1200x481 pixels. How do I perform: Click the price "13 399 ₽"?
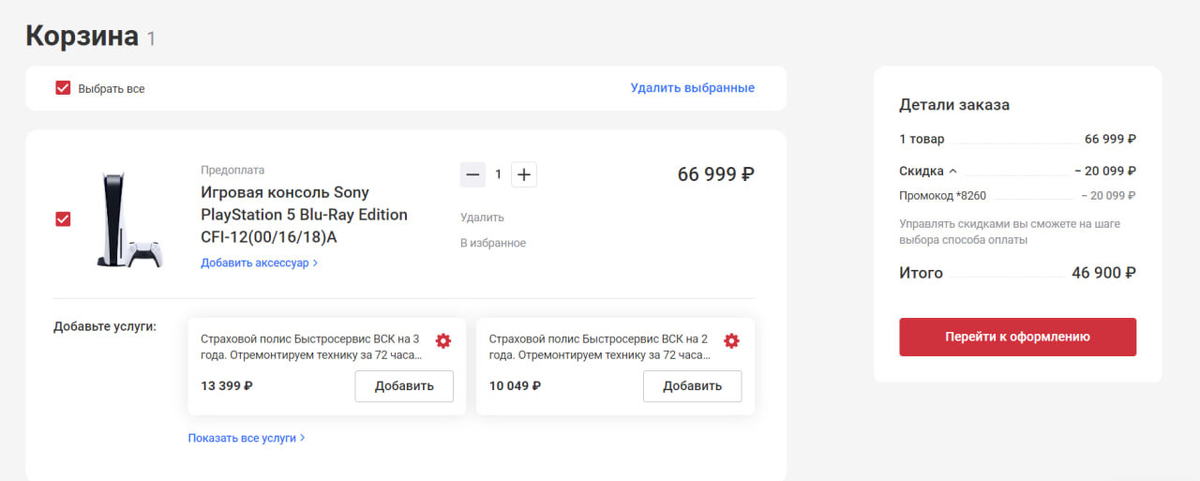pyautogui.click(x=227, y=386)
